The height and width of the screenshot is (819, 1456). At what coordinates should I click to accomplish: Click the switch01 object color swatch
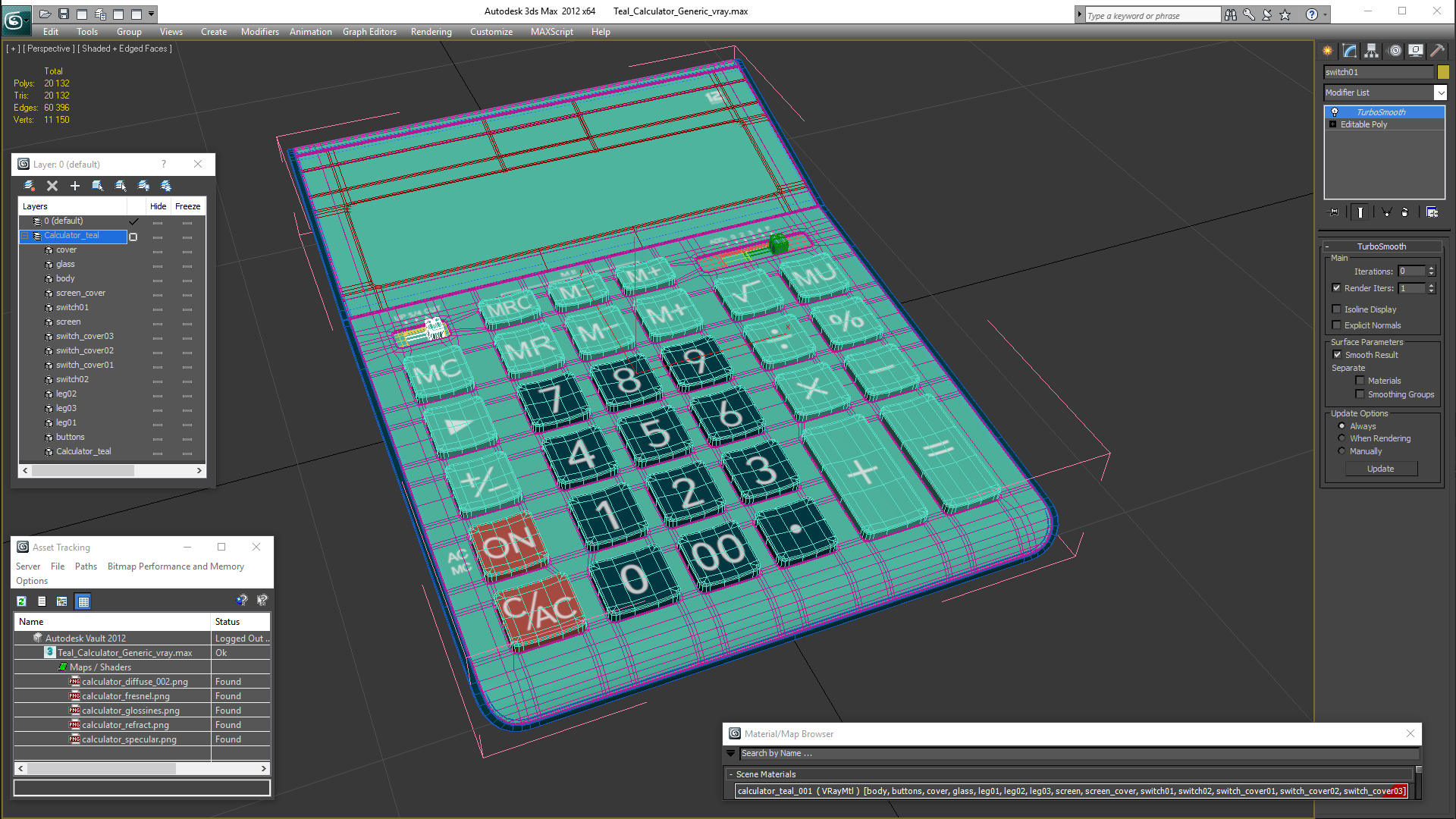1443,72
